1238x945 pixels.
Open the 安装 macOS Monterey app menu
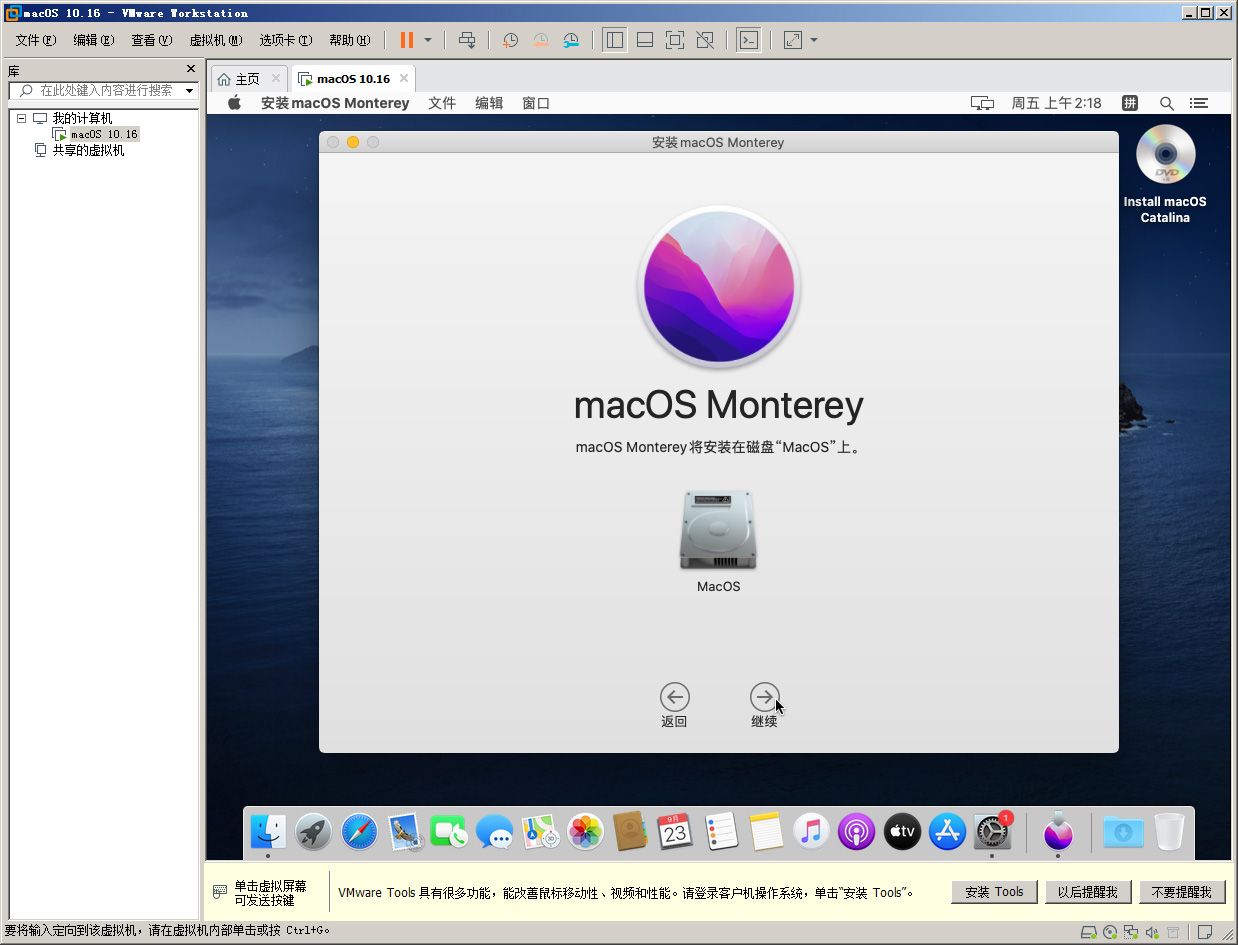[x=335, y=103]
